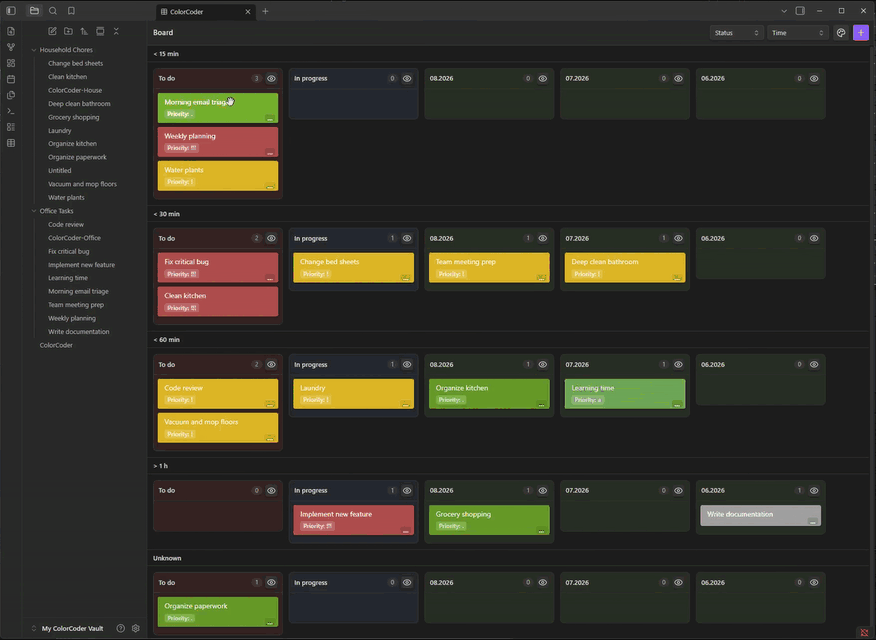Toggle eye on To do column under < 60 min
Image resolution: width=876 pixels, height=640 pixels.
pos(271,365)
